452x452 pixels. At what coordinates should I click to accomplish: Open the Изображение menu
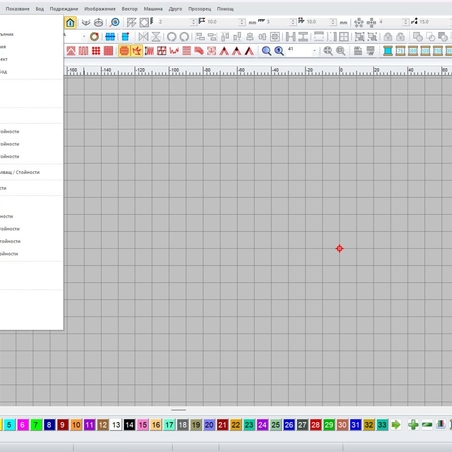100,9
